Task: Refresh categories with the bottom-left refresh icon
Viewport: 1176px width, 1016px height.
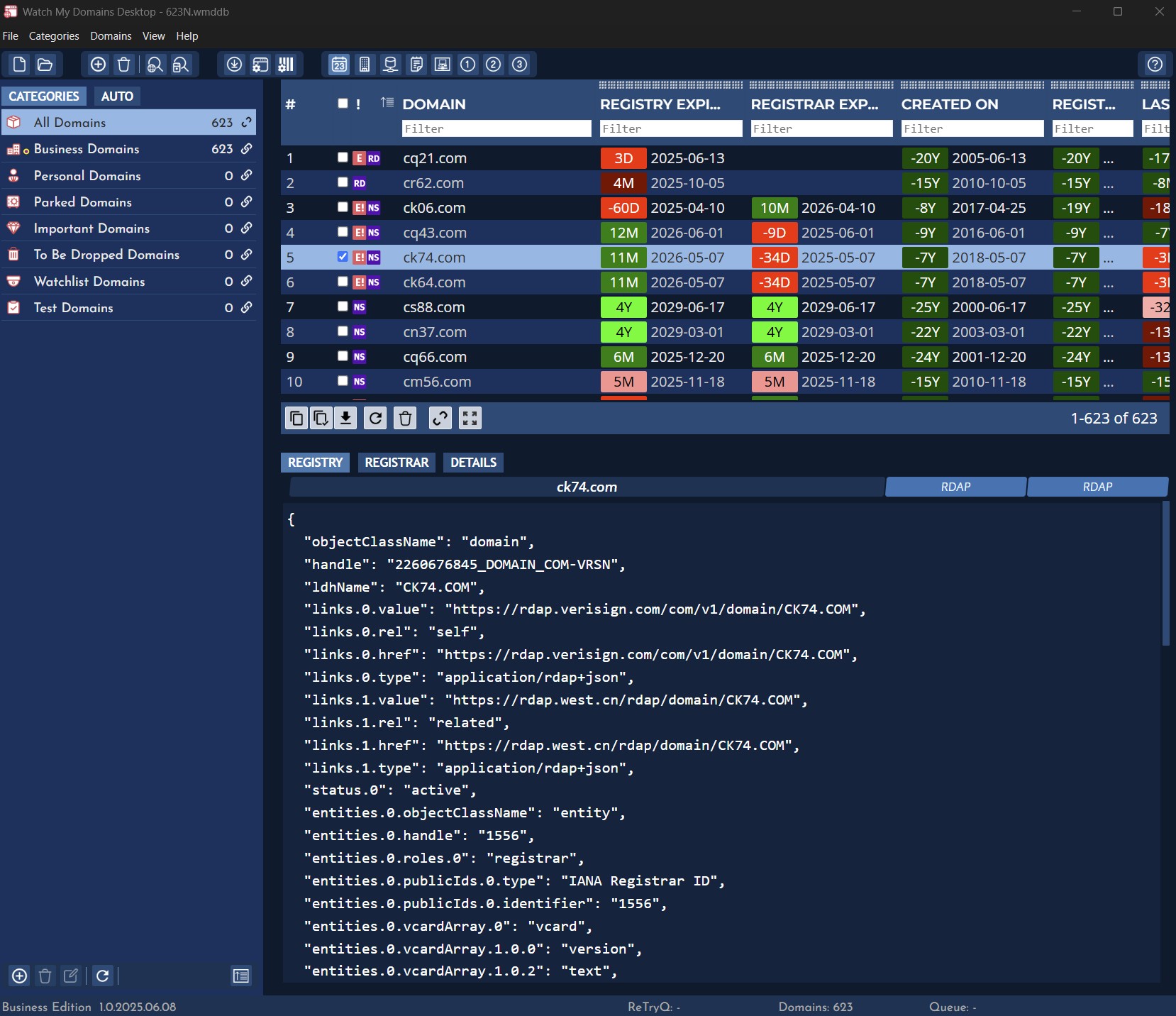Action: 103,976
